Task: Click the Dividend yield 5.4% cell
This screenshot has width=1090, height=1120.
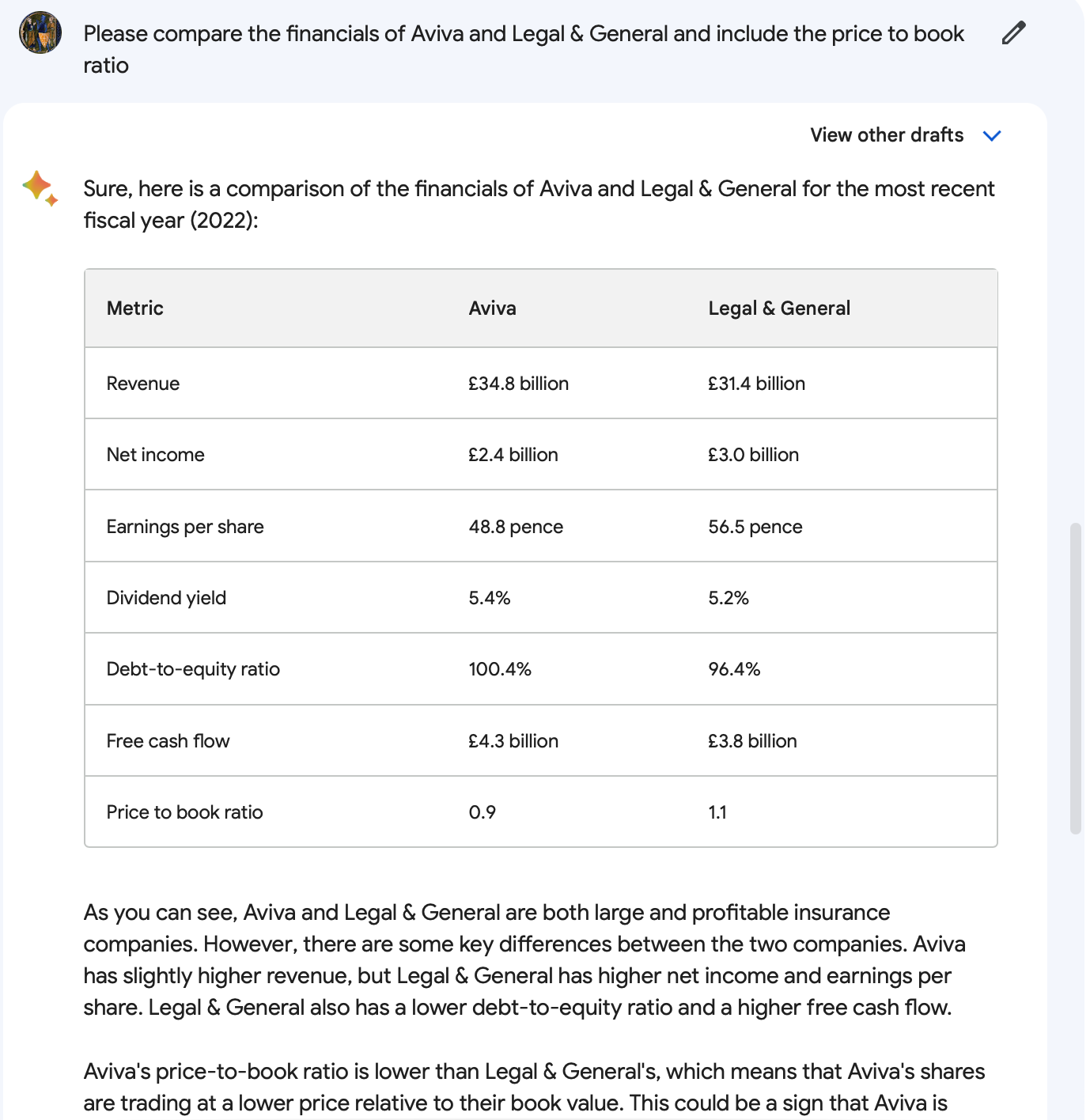Action: click(490, 598)
